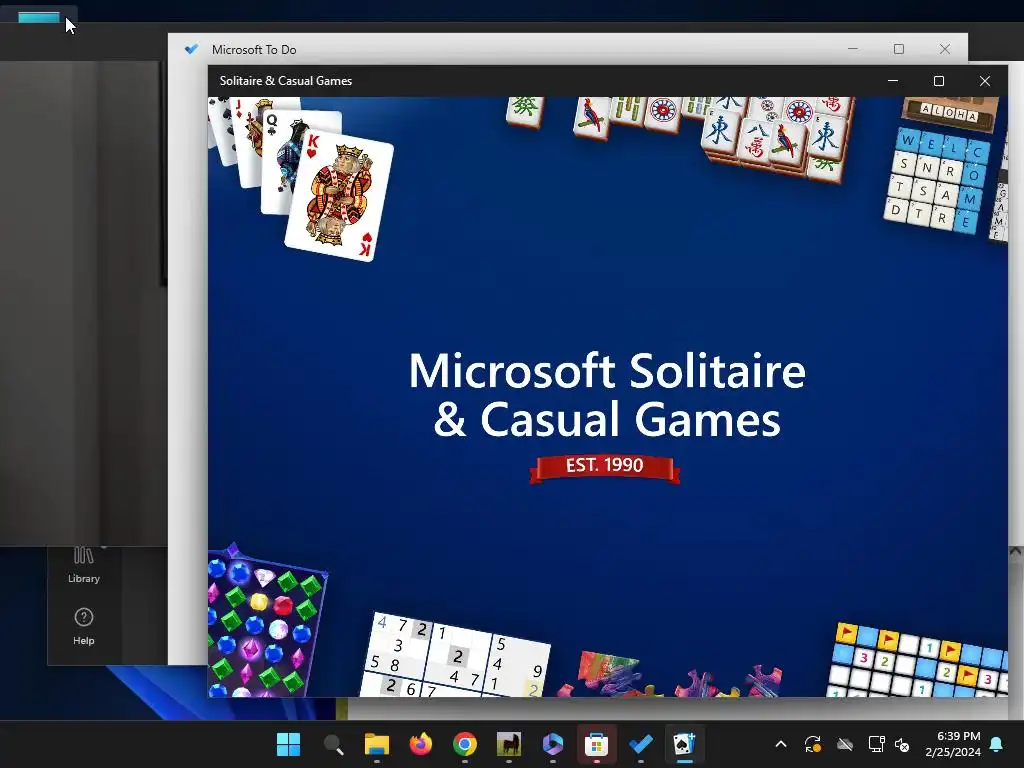The image size is (1024, 768).
Task: Switch to Microsoft To Do in taskbar
Action: (641, 744)
